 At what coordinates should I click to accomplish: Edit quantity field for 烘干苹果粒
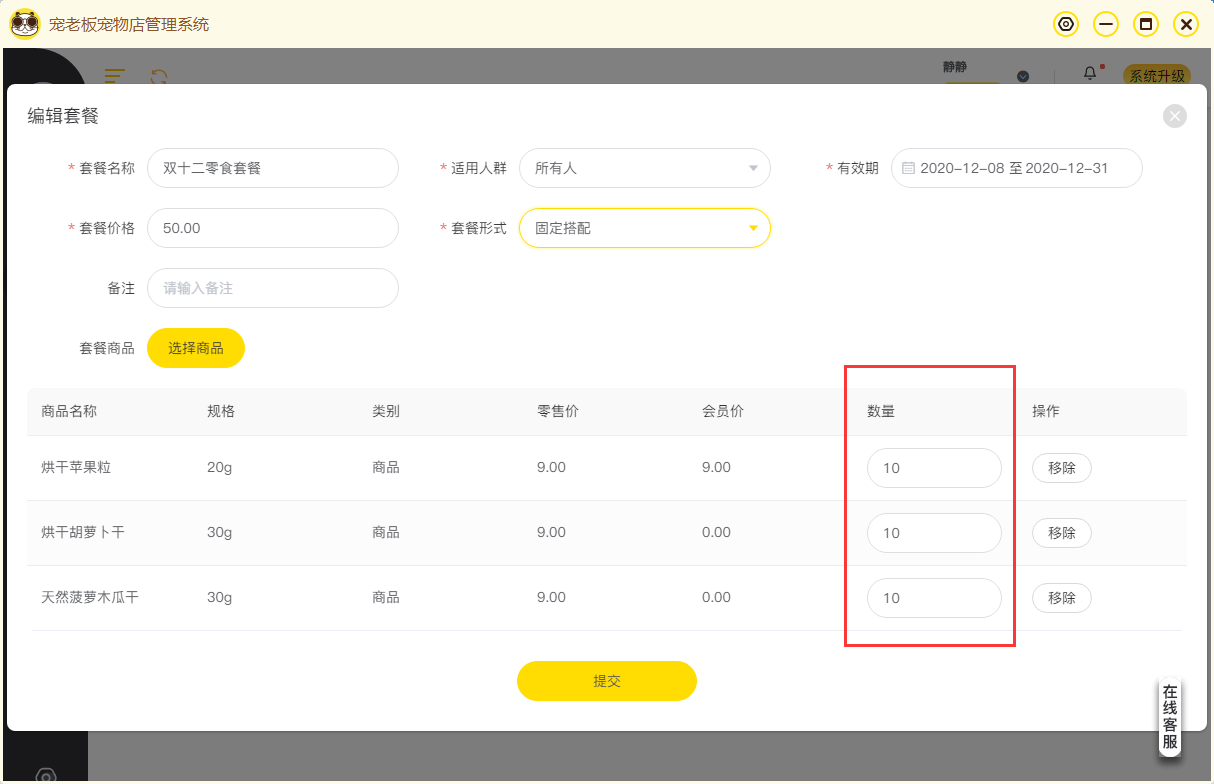[934, 468]
